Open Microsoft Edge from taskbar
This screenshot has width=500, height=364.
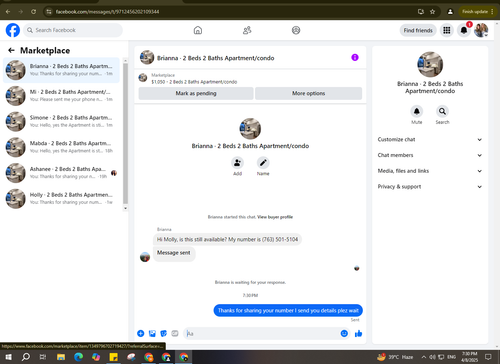point(78,357)
